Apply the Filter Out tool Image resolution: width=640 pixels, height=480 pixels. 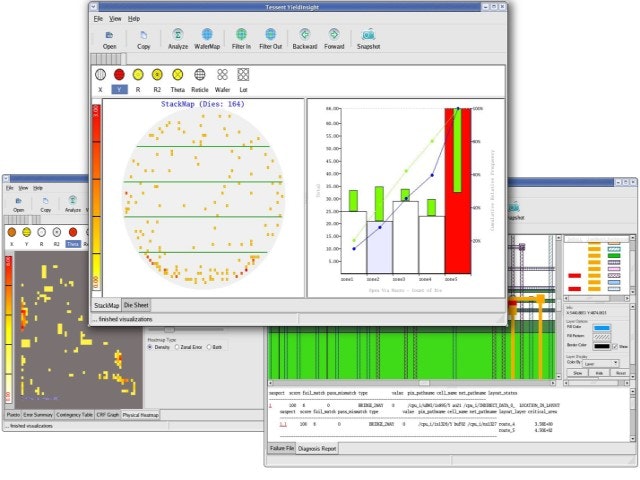pyautogui.click(x=271, y=34)
